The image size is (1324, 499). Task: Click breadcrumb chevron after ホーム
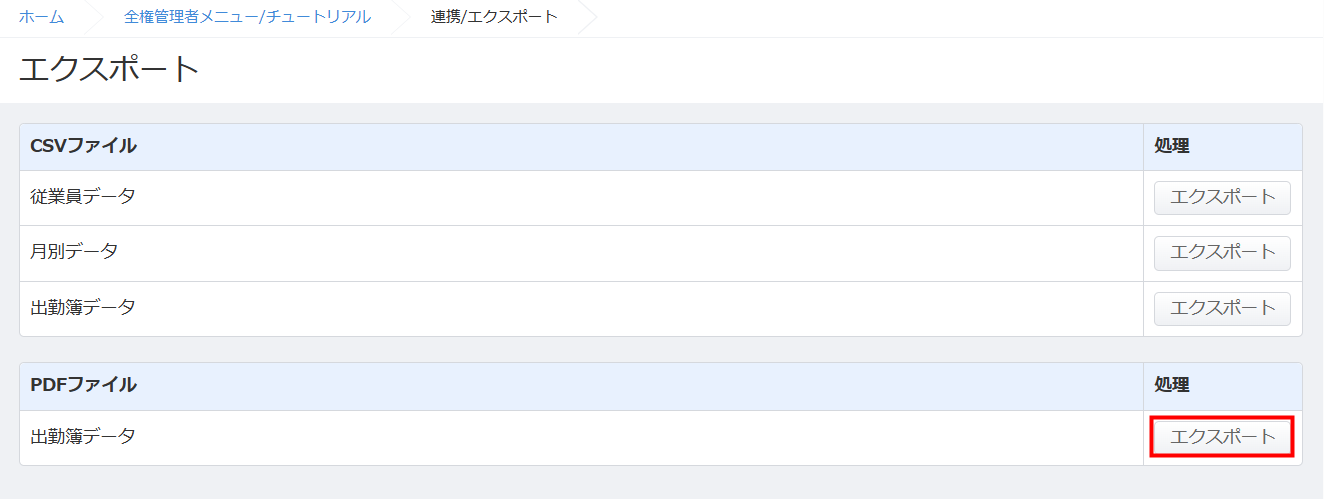coord(95,17)
